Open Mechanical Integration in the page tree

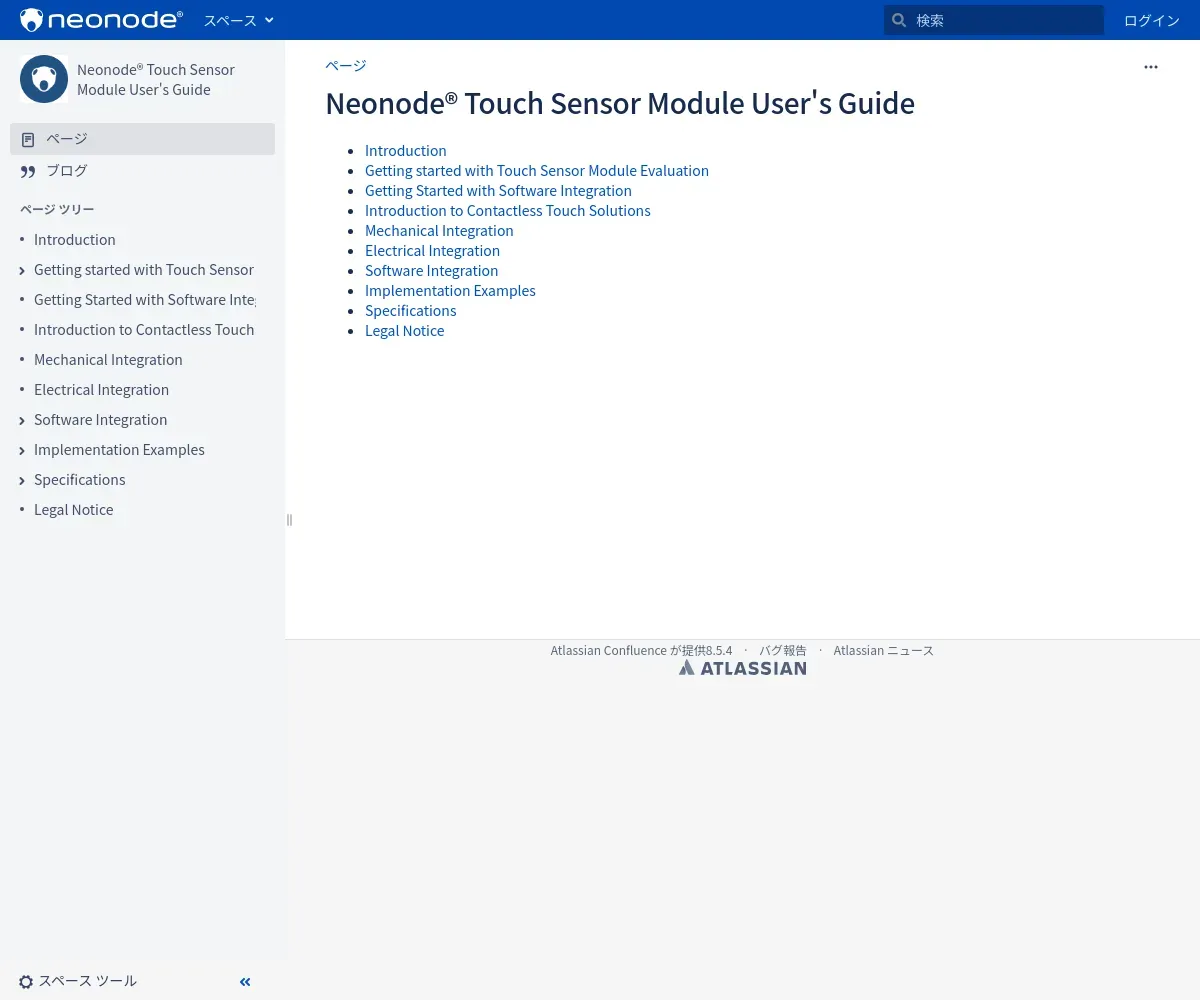tap(108, 359)
